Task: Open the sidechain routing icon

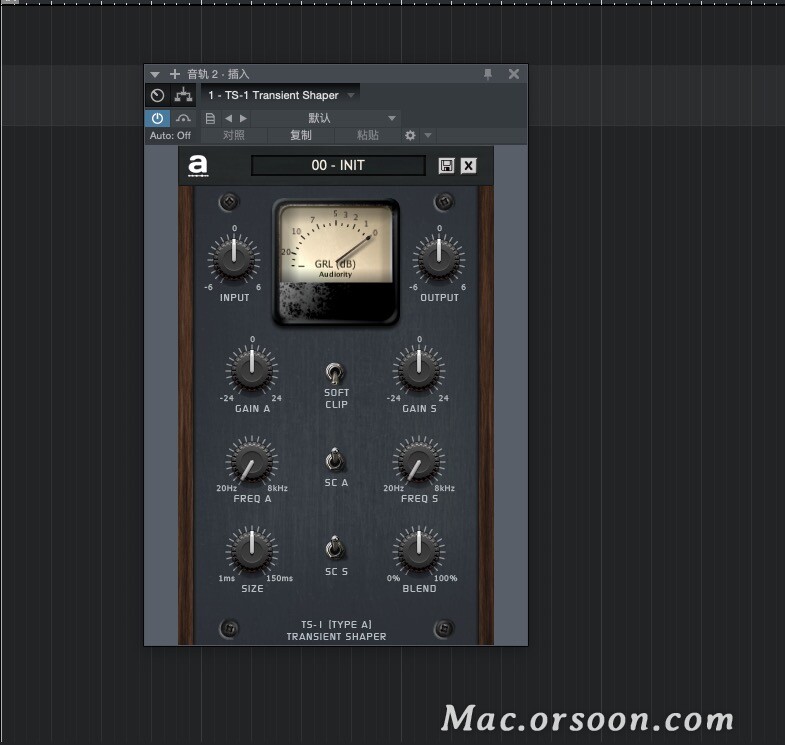Action: 183,95
